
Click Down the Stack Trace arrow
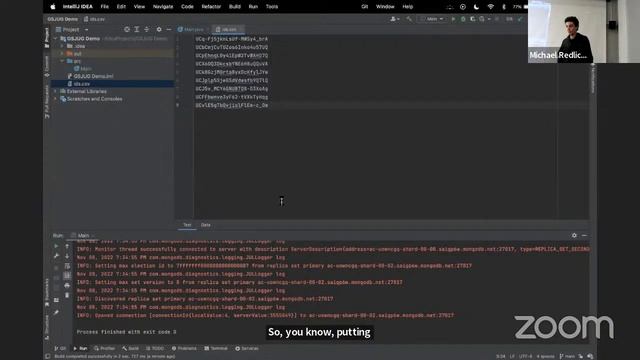pos(67,256)
